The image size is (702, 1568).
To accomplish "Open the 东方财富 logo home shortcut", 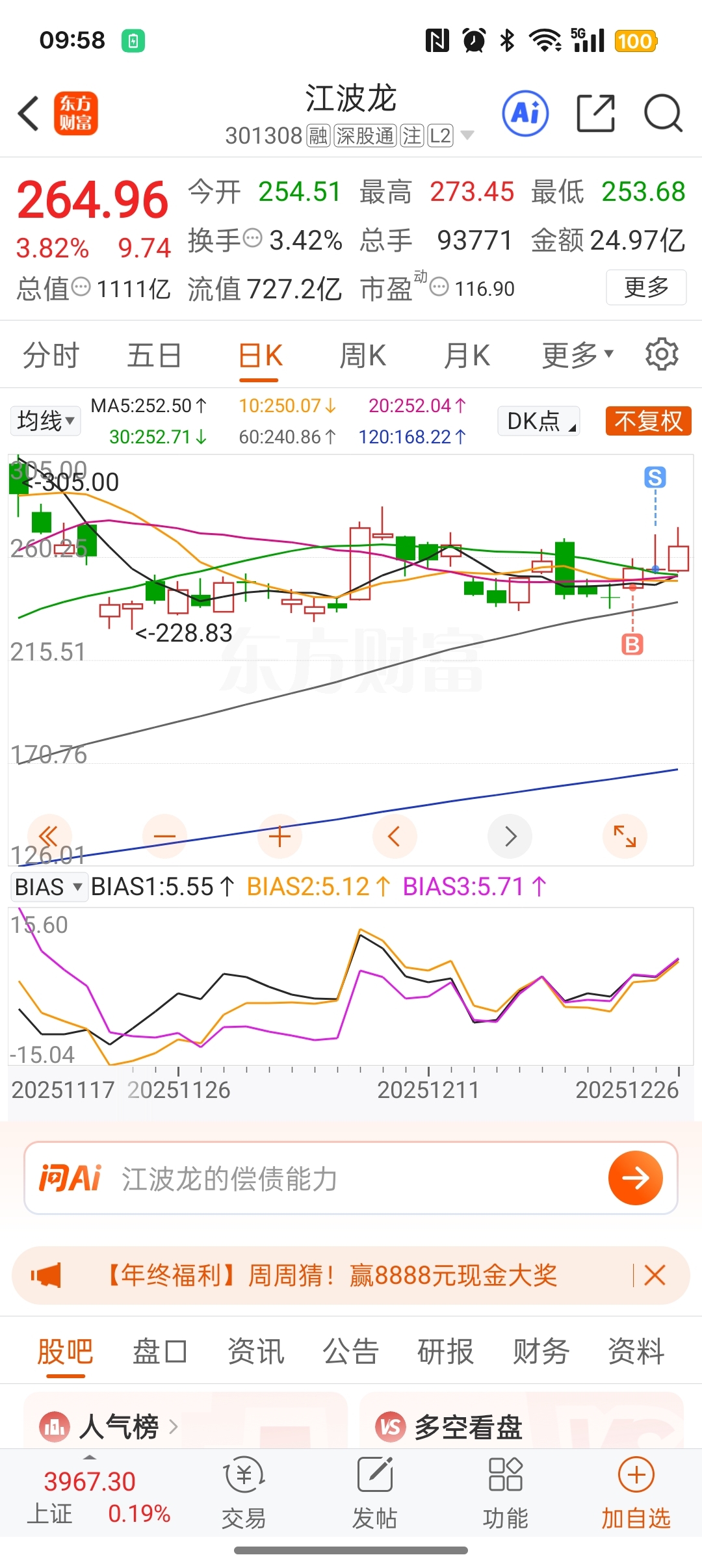I will (x=75, y=113).
